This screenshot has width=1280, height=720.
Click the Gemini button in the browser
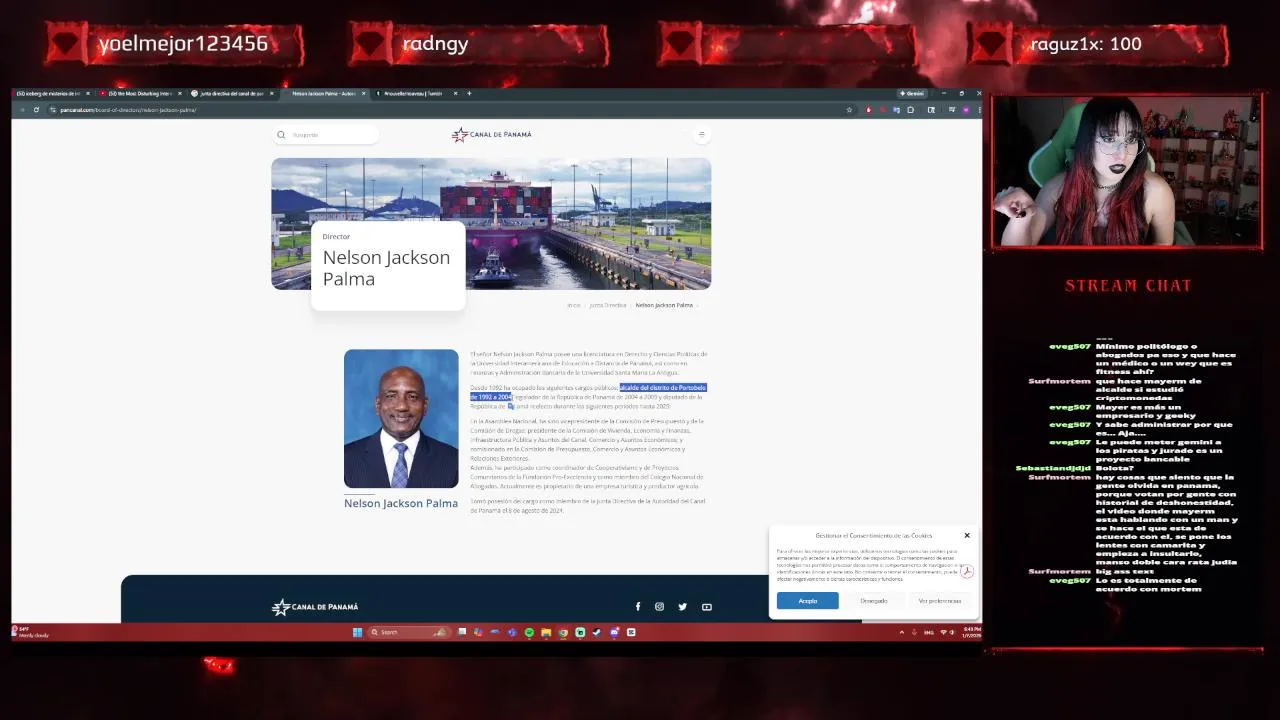912,93
